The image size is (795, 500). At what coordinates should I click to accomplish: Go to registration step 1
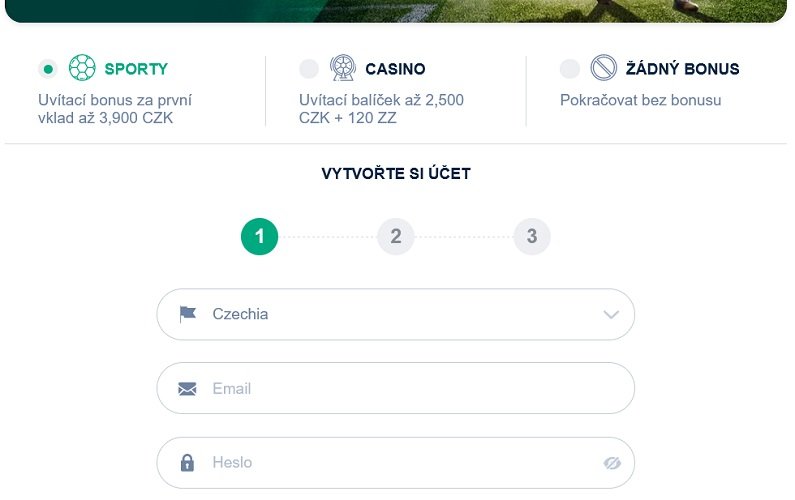259,237
